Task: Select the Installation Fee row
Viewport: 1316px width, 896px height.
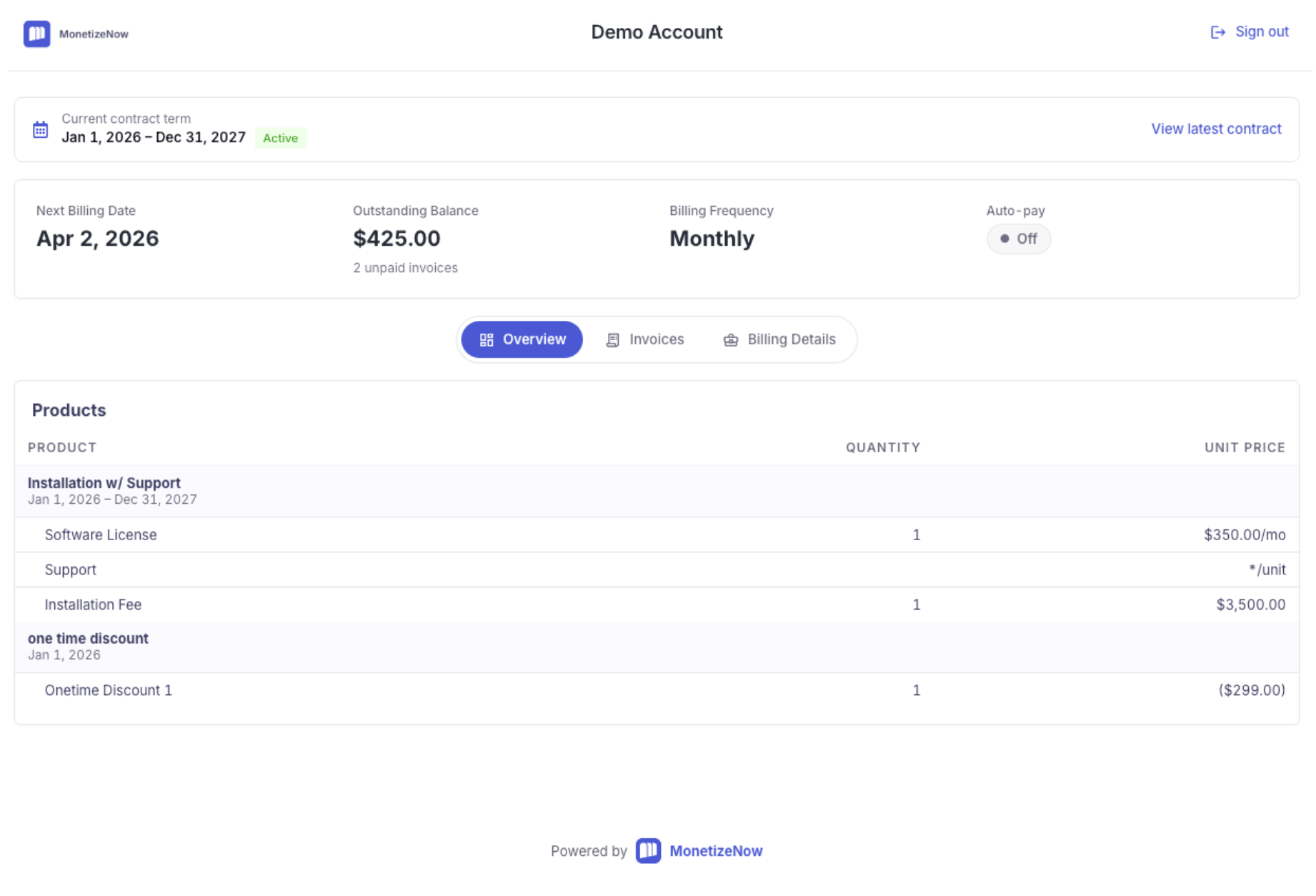Action: coord(657,604)
